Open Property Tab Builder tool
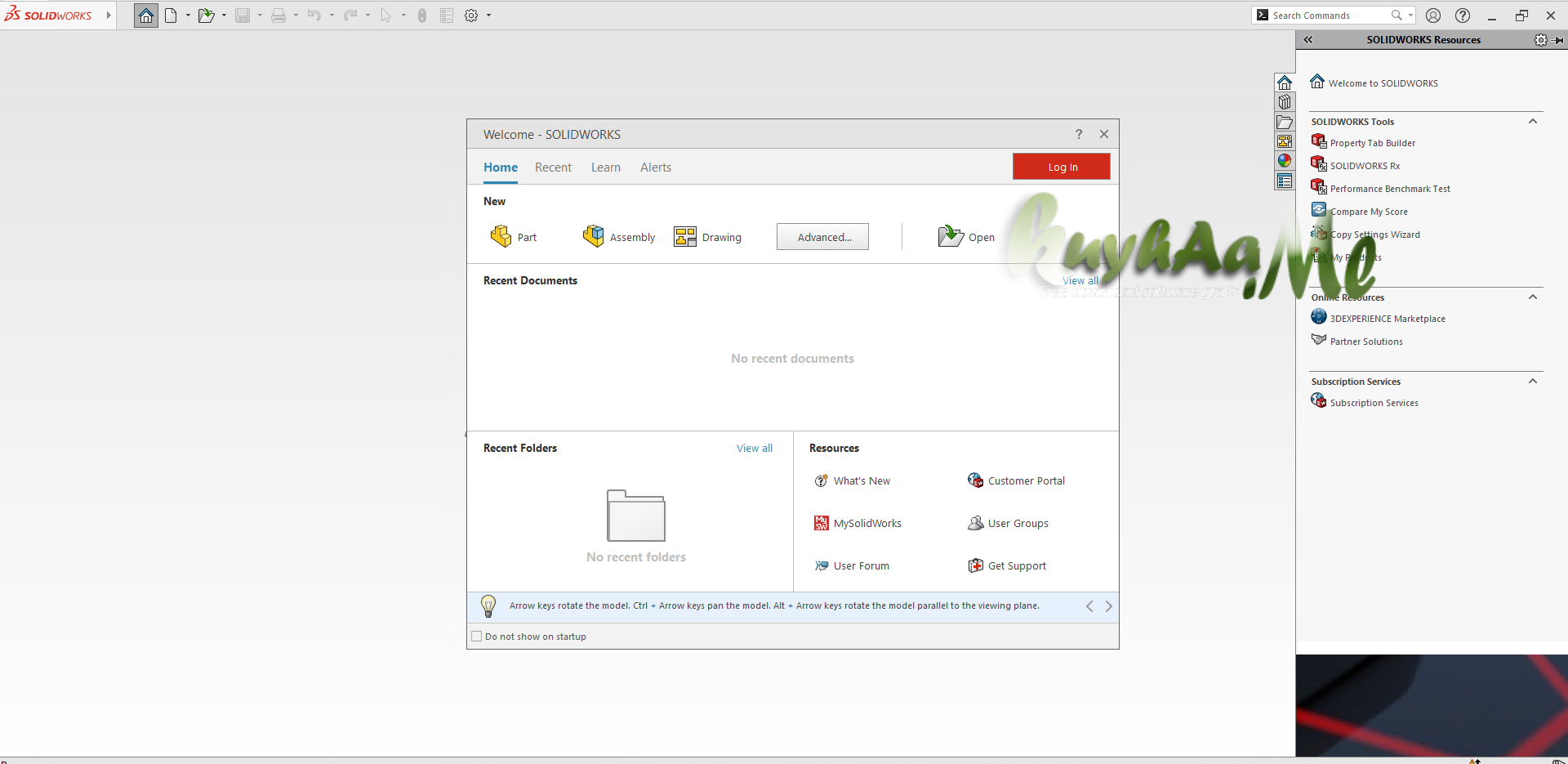 pos(1363,142)
